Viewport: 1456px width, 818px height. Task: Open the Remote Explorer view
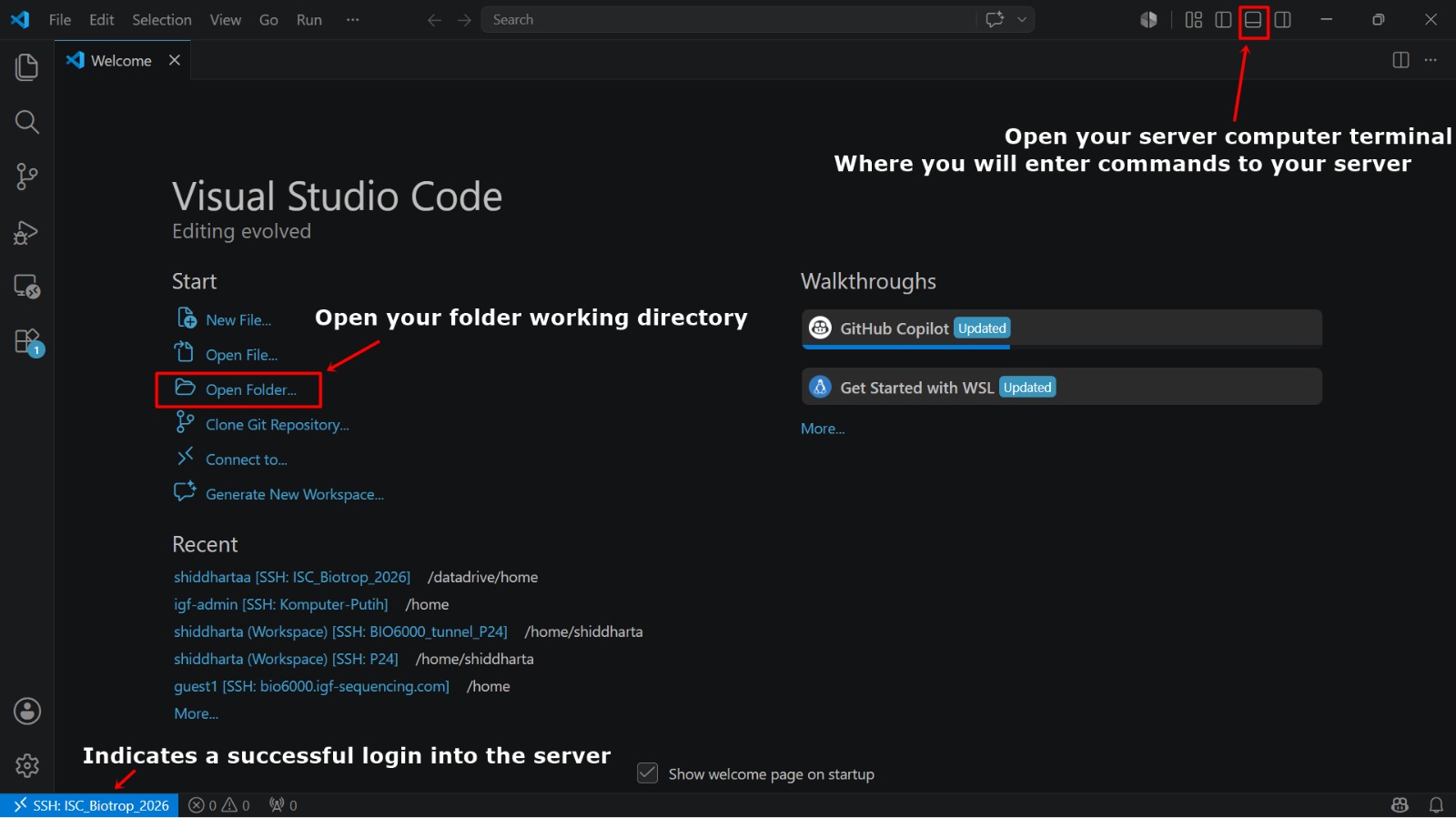[x=27, y=287]
